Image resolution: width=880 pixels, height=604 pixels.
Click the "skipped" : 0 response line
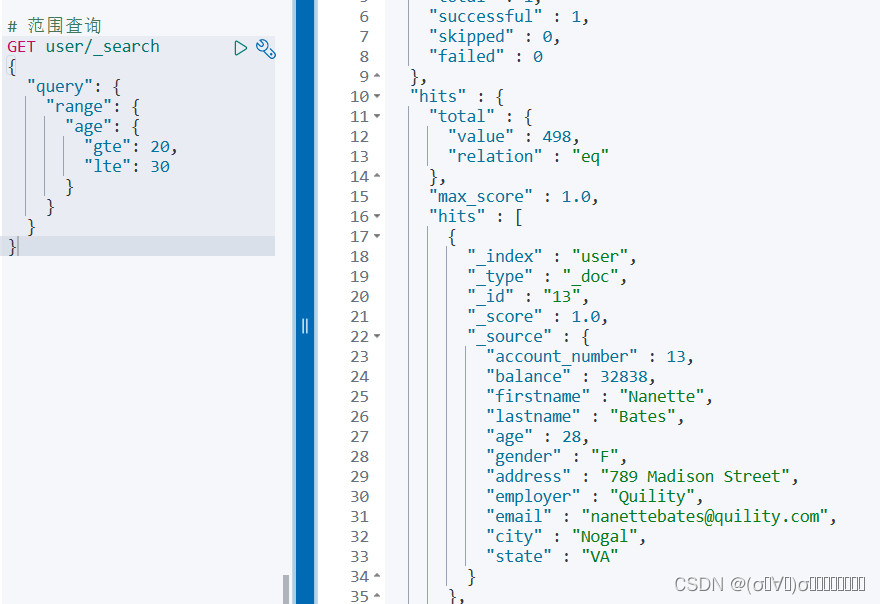(x=494, y=36)
